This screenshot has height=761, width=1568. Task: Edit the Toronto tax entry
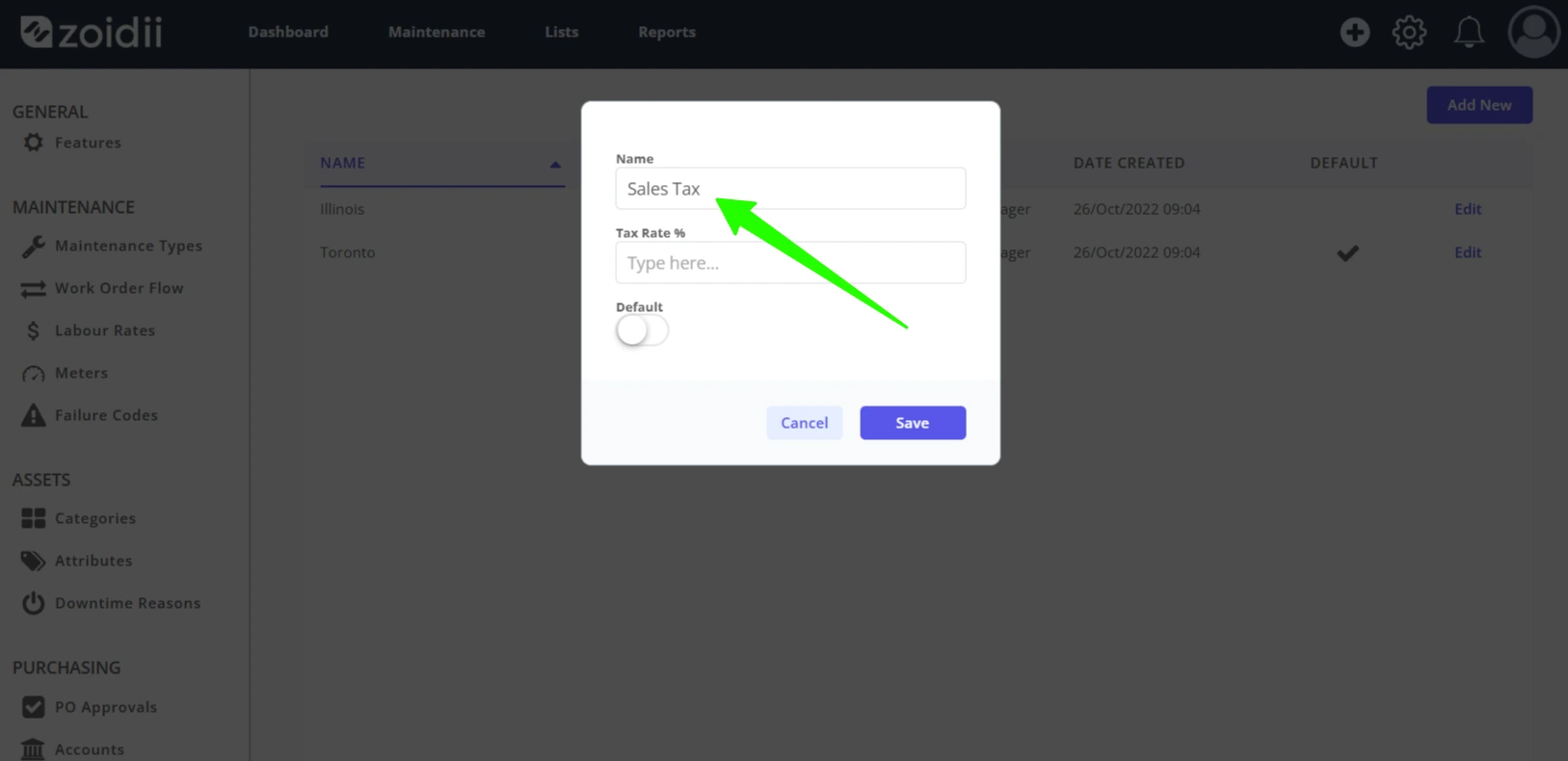click(1468, 252)
